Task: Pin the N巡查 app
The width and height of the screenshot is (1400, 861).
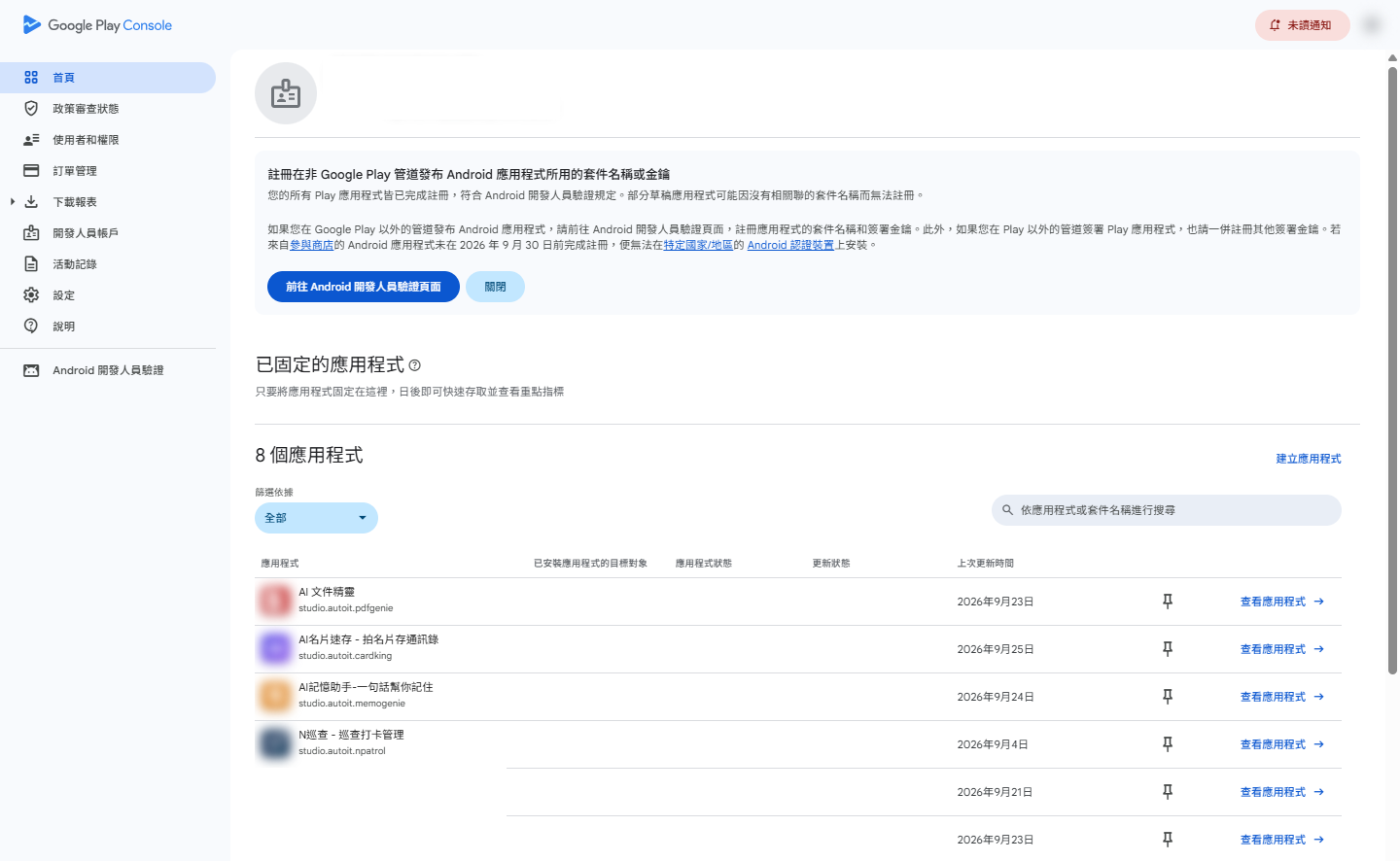Action: (1168, 744)
